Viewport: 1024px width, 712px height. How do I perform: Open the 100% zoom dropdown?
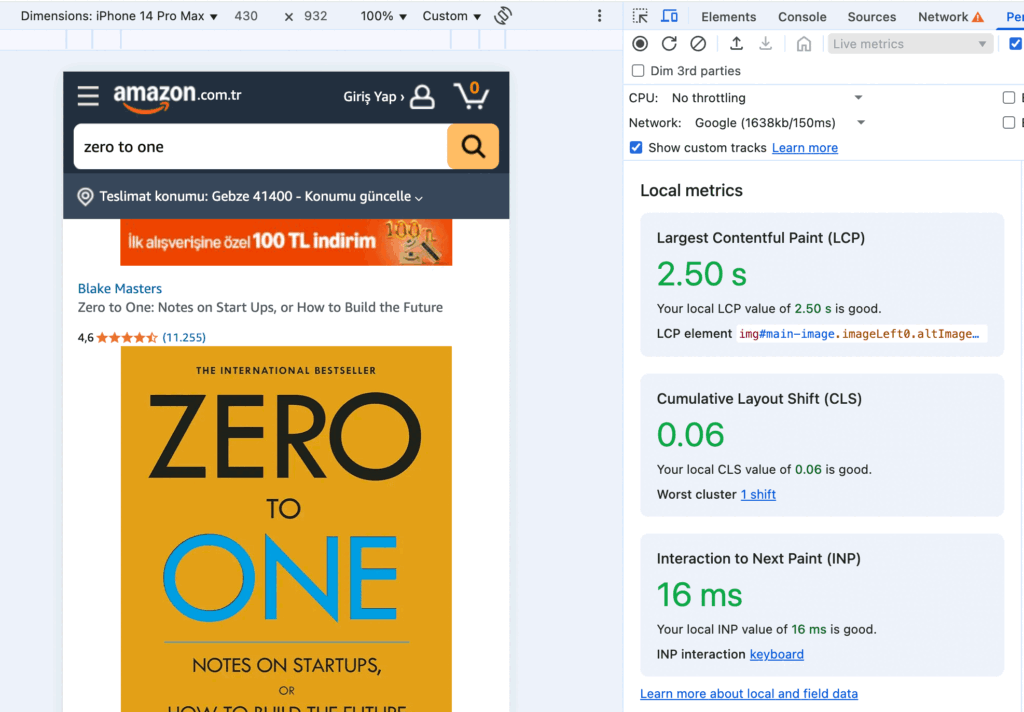tap(383, 16)
